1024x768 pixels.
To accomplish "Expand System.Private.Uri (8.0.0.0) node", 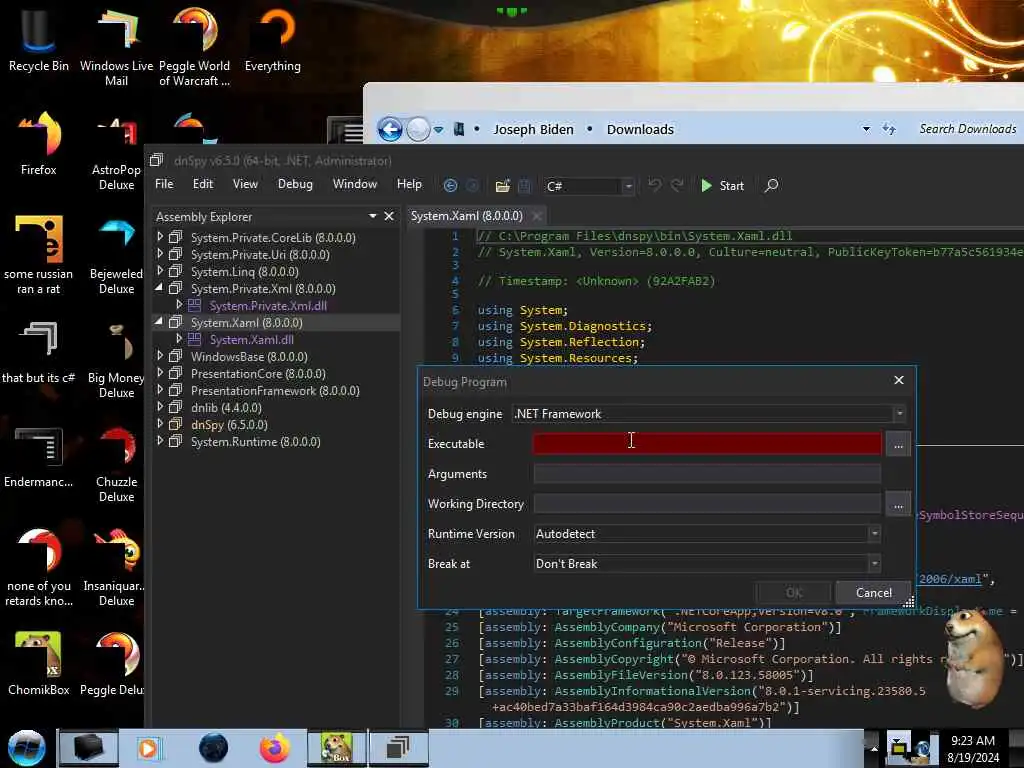I will coord(160,254).
